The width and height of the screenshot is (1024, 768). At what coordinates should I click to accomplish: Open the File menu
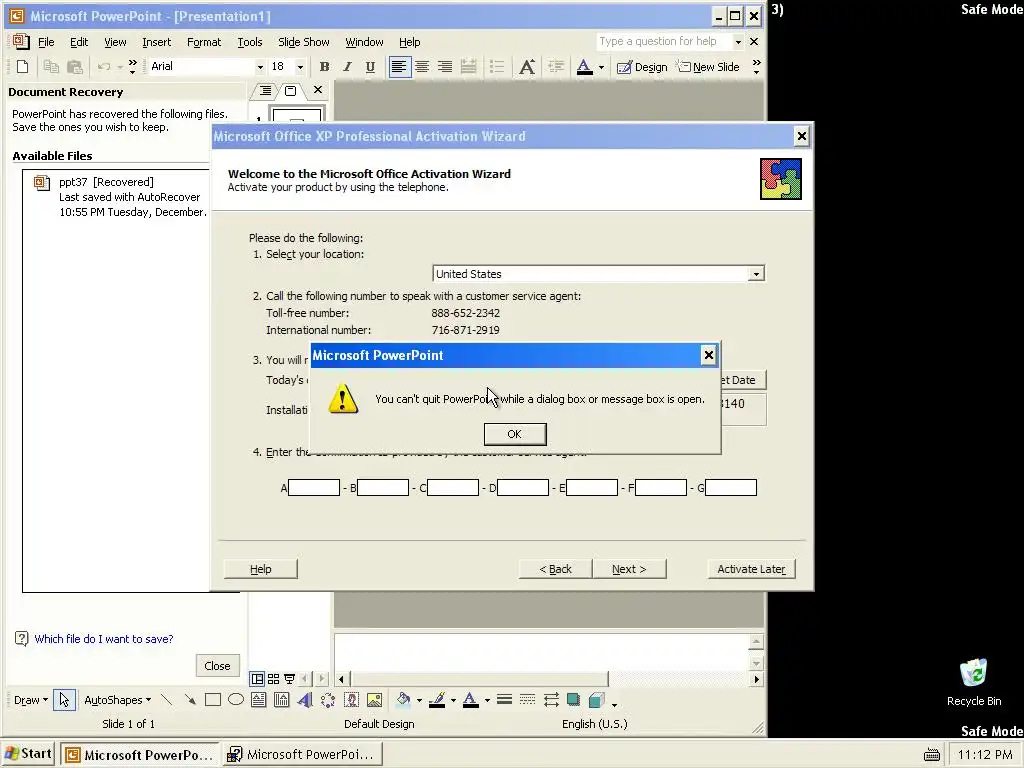46,42
